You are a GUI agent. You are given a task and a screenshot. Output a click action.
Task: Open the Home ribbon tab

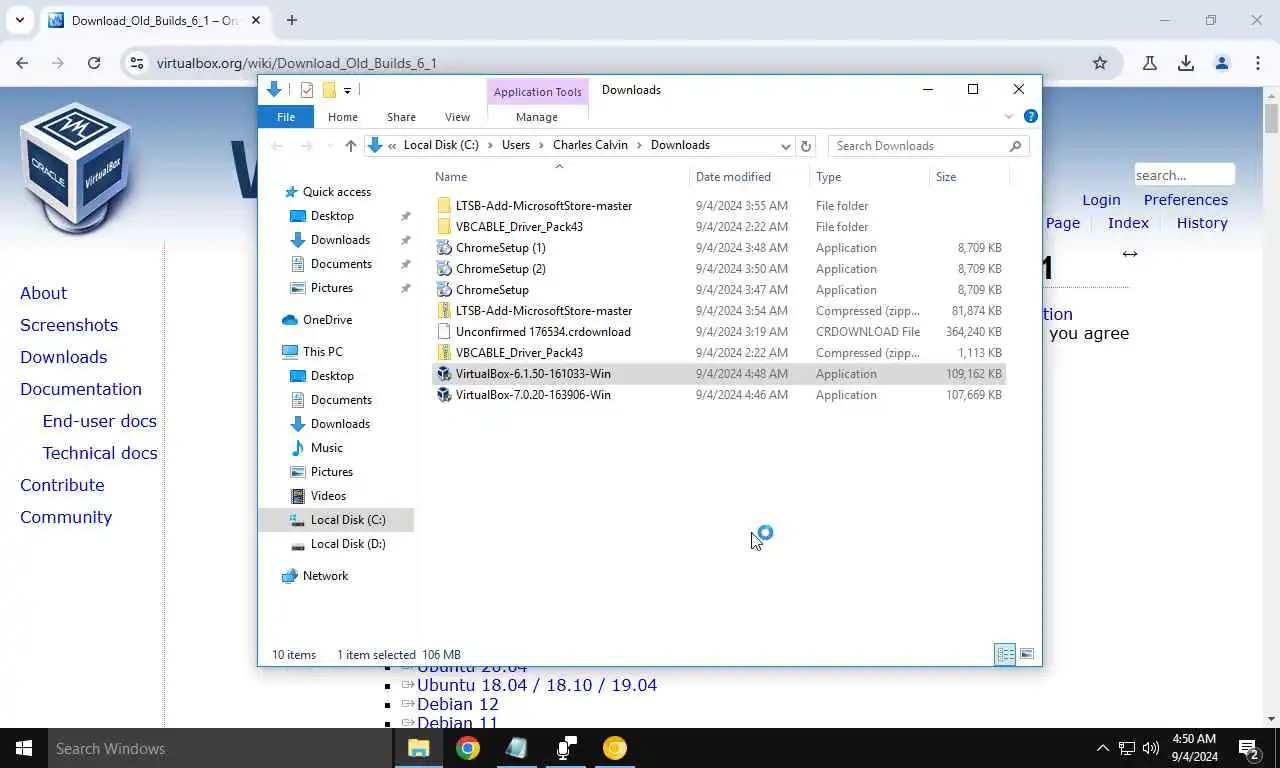tap(342, 117)
